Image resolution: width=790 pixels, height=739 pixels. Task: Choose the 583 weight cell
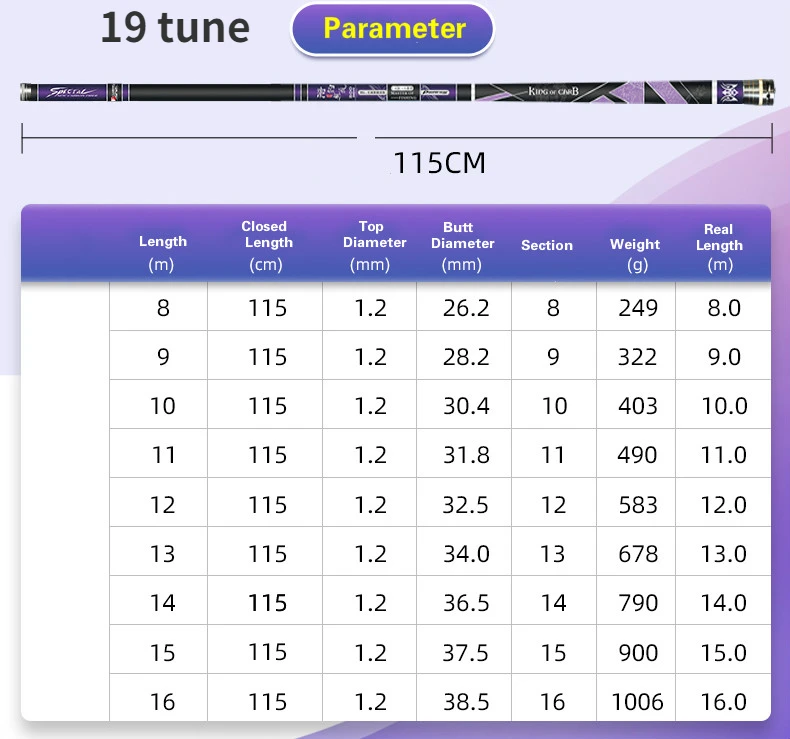pyautogui.click(x=637, y=505)
